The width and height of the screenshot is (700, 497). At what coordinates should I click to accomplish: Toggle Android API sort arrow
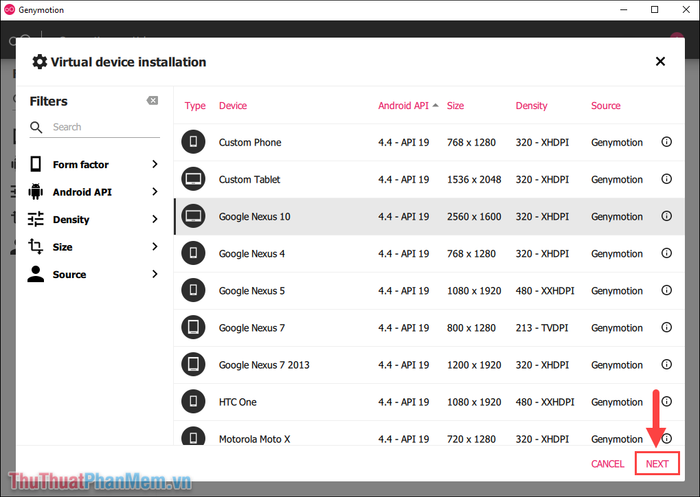pos(436,105)
